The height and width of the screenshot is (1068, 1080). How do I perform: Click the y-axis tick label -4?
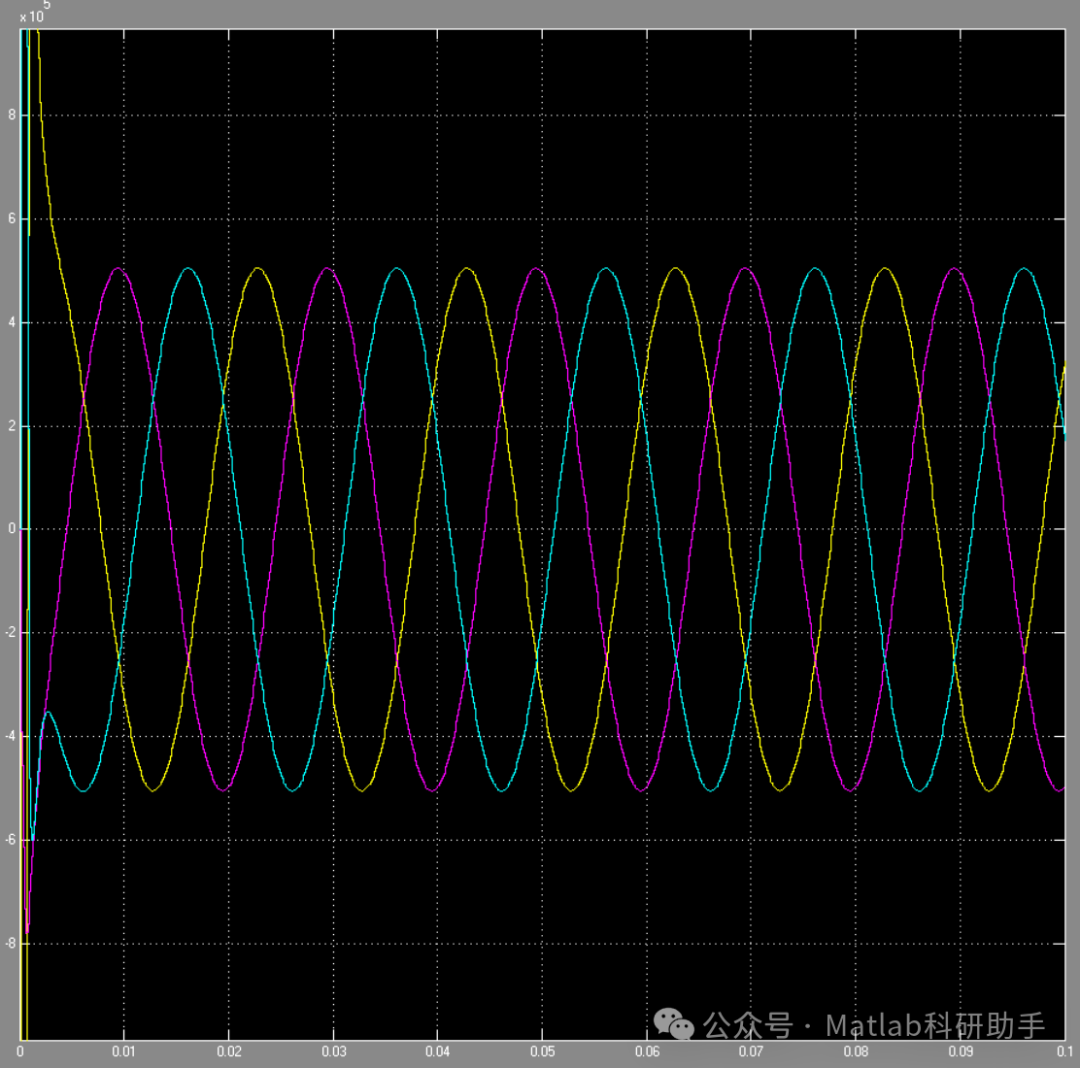pyautogui.click(x=10, y=736)
